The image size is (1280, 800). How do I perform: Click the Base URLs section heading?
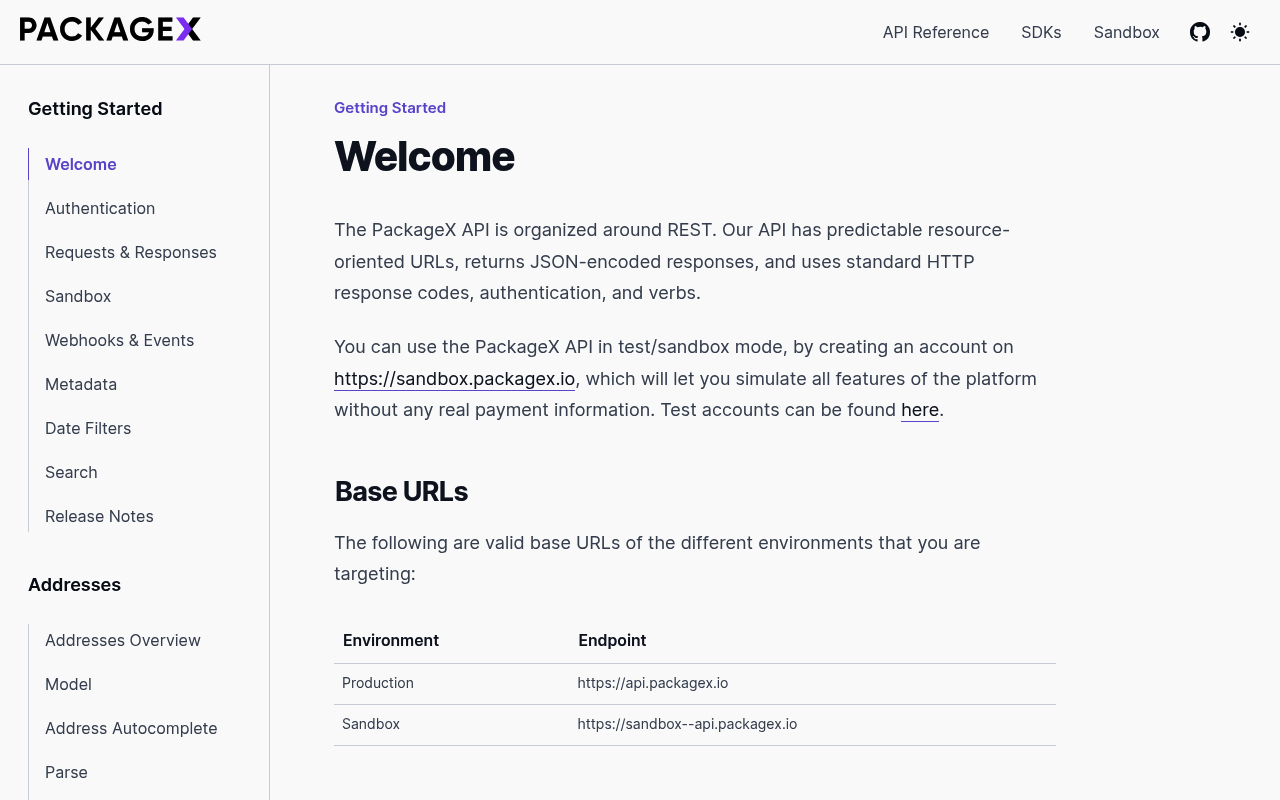tap(401, 492)
